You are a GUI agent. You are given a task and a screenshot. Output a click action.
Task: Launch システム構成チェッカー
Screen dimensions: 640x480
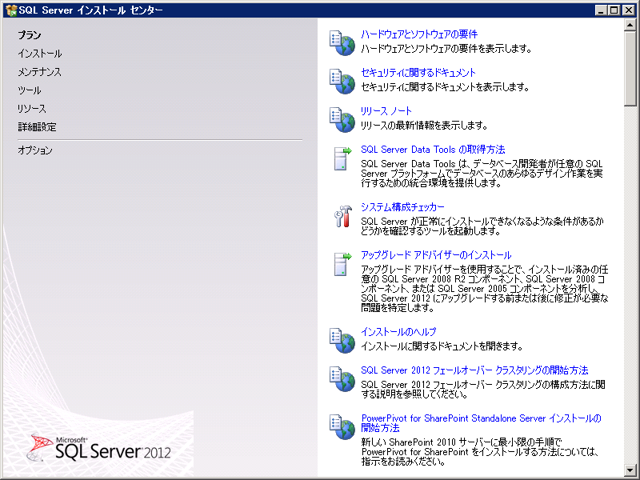click(402, 207)
